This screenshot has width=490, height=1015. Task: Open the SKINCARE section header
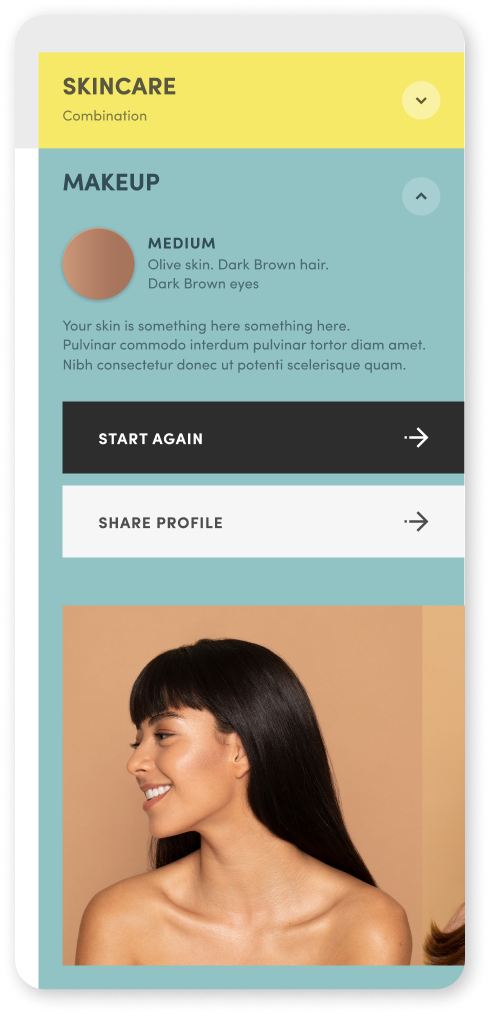119,87
